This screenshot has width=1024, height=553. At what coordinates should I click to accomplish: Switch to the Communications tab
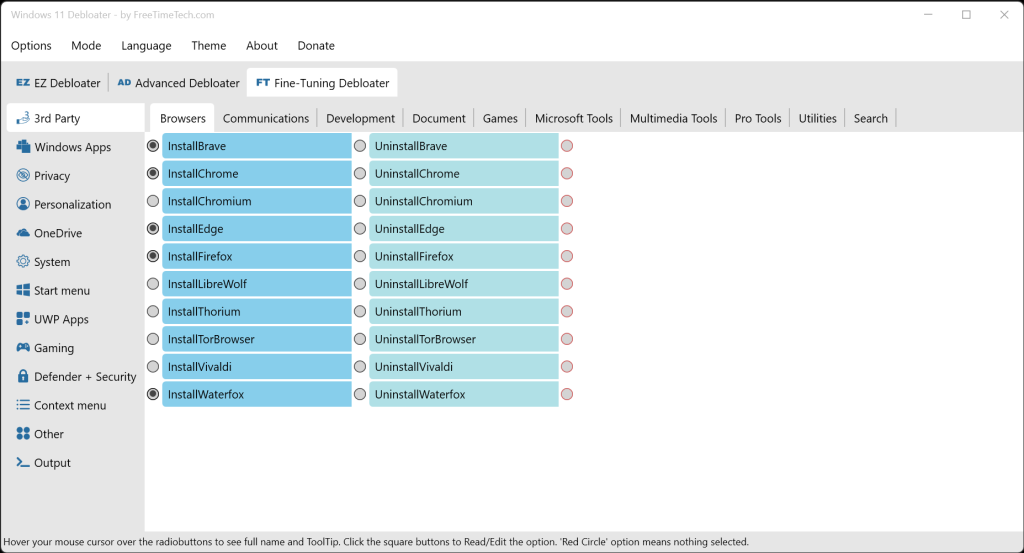(266, 118)
